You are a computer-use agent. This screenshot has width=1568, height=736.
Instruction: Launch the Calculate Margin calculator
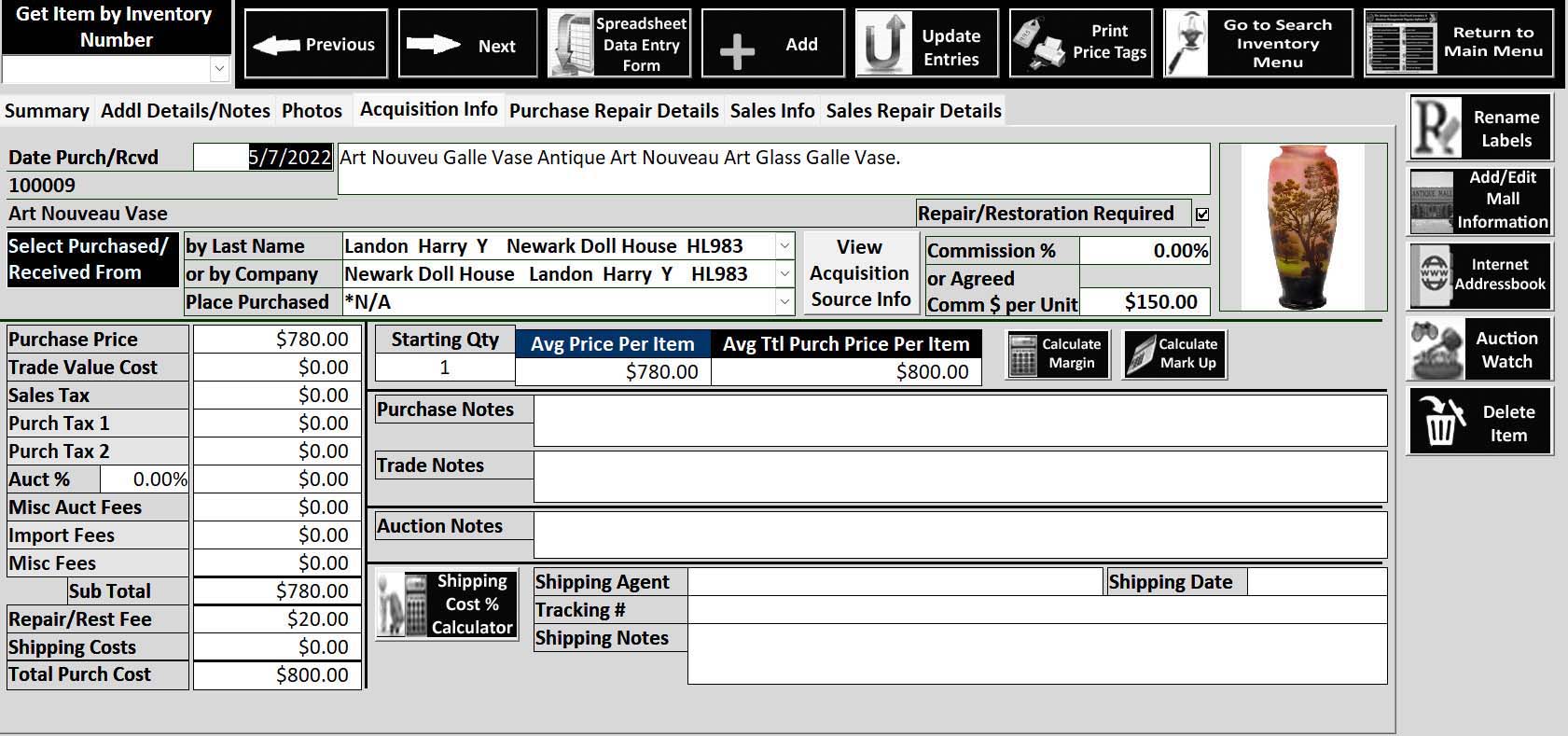1058,354
